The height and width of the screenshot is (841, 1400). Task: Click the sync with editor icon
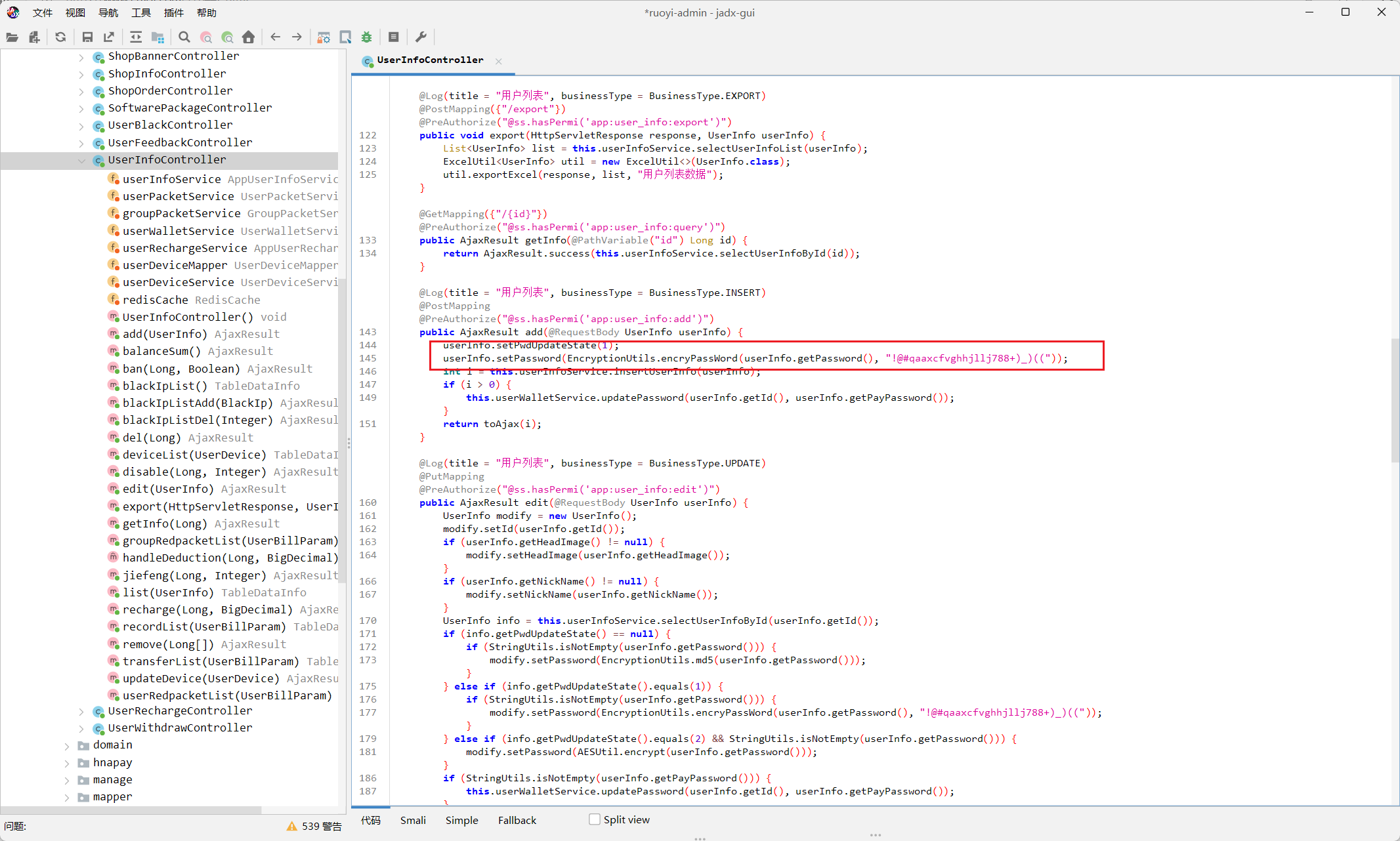pyautogui.click(x=136, y=37)
